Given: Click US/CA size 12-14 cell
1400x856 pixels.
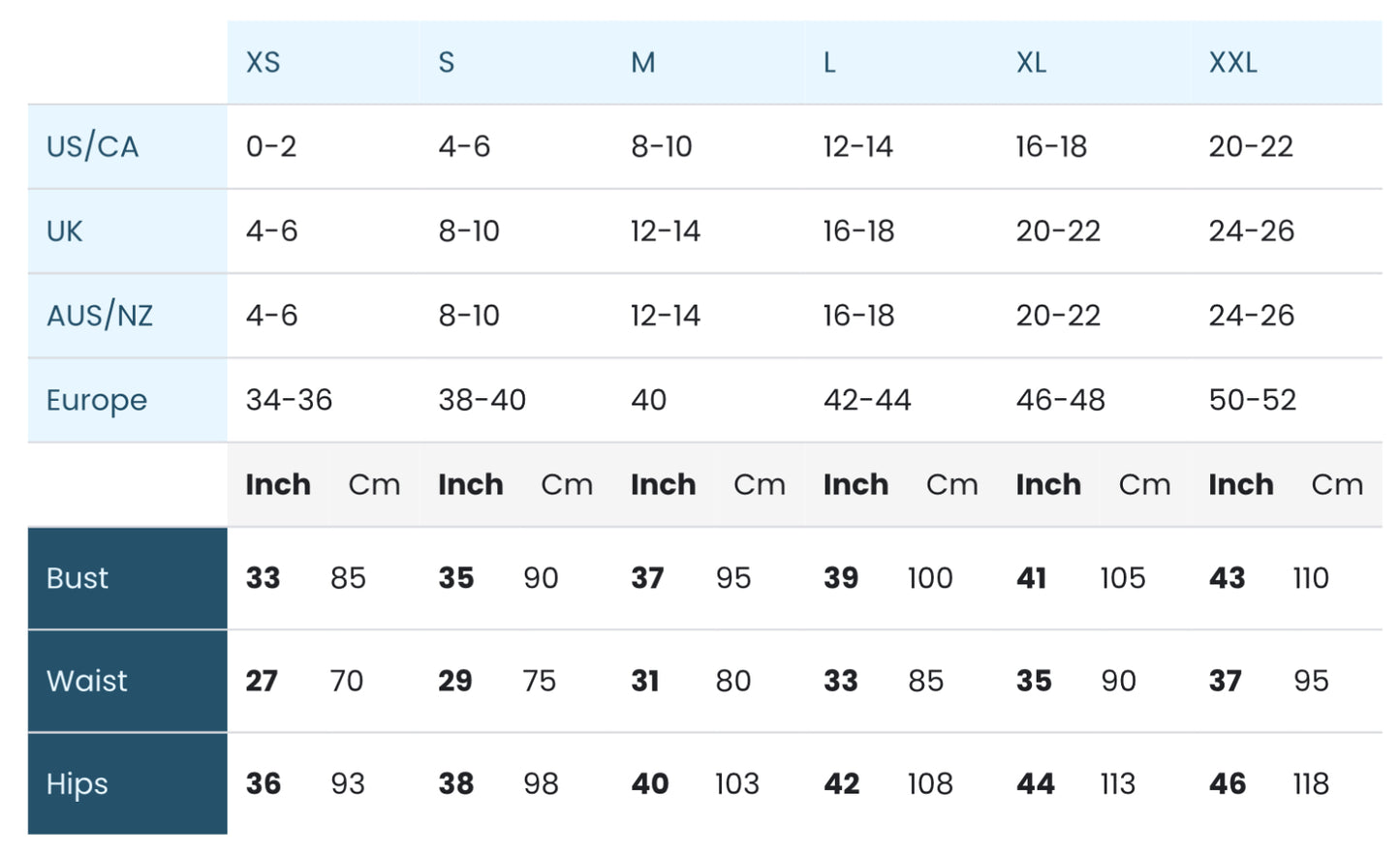Looking at the screenshot, I should (x=857, y=147).
